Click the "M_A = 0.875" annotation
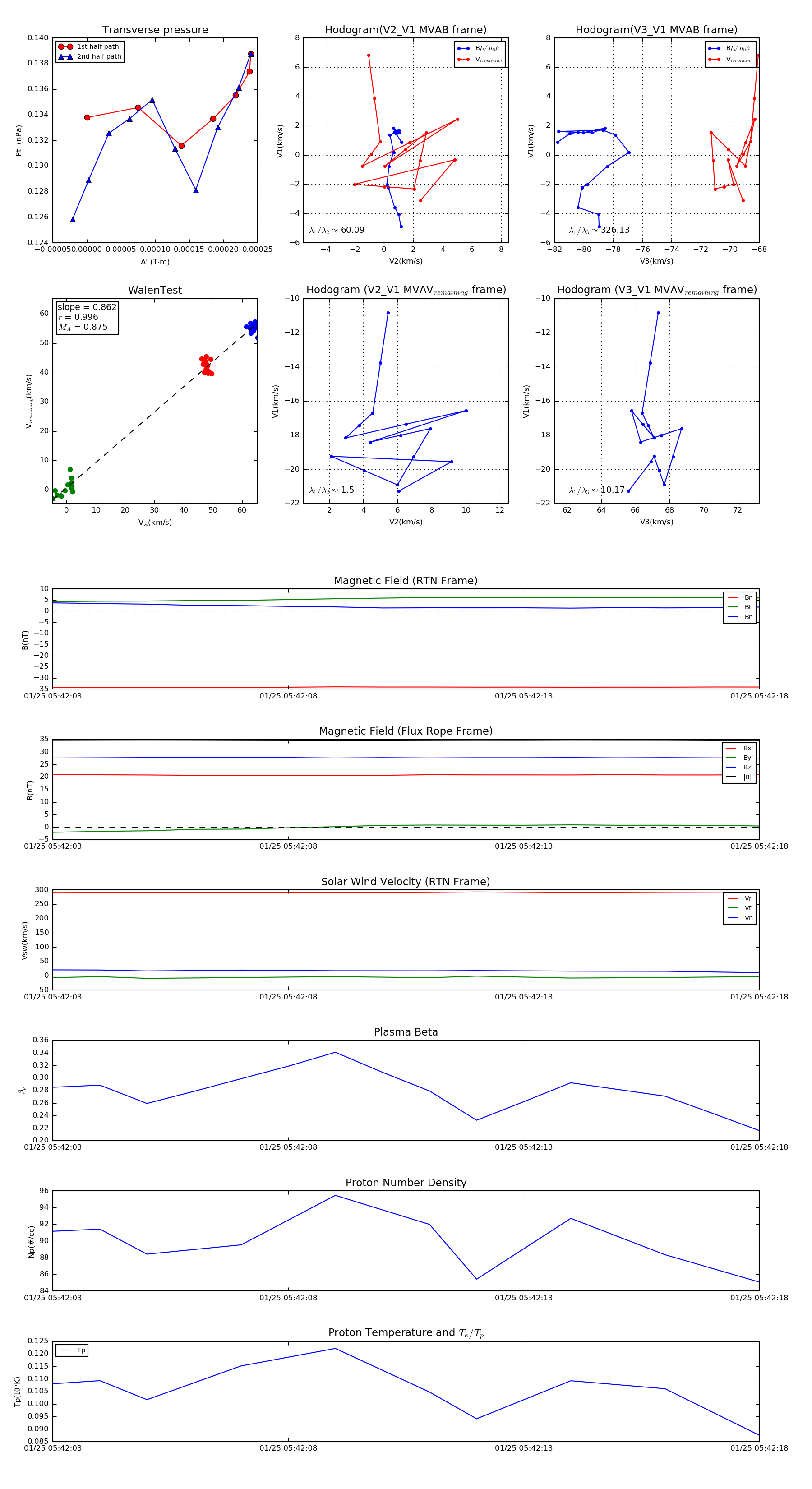This screenshot has width=812, height=1489. click(x=83, y=327)
